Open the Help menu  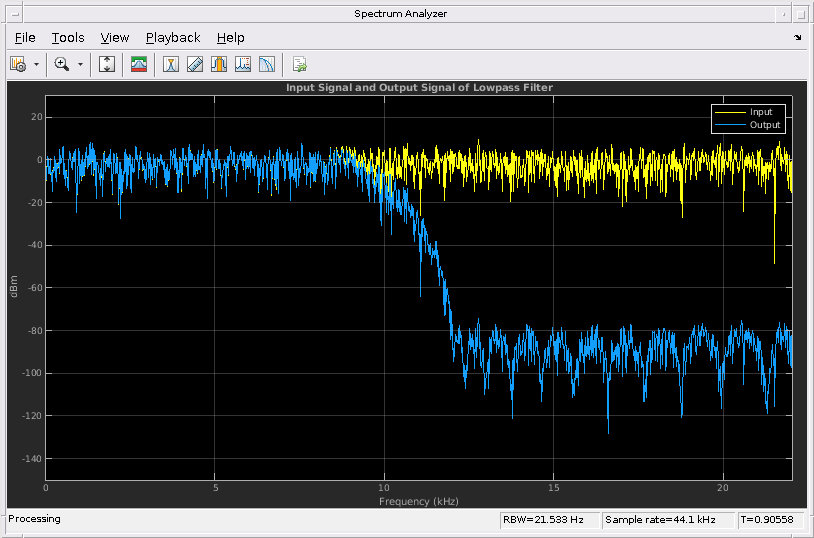coord(230,37)
